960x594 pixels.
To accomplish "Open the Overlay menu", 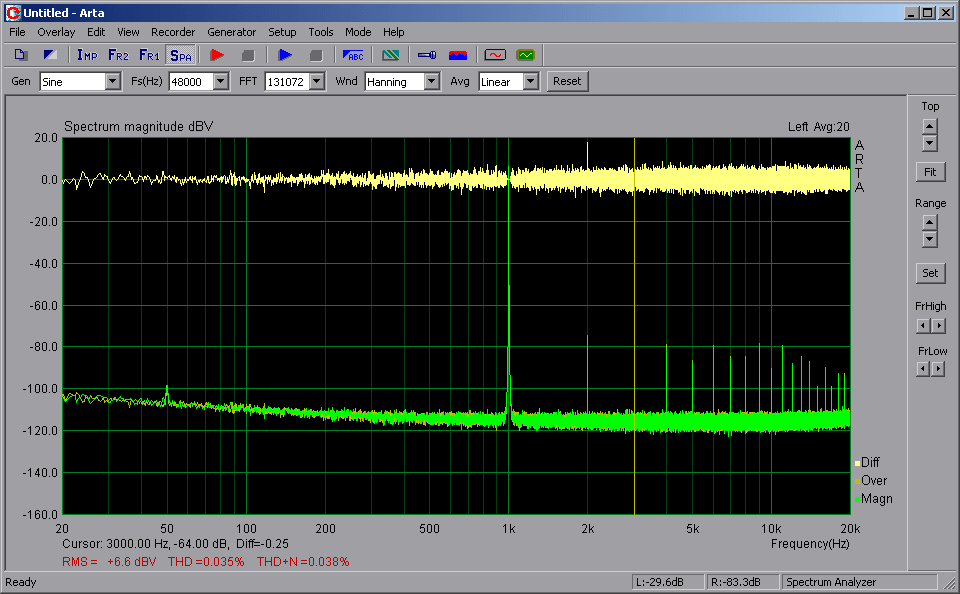I will tap(56, 32).
